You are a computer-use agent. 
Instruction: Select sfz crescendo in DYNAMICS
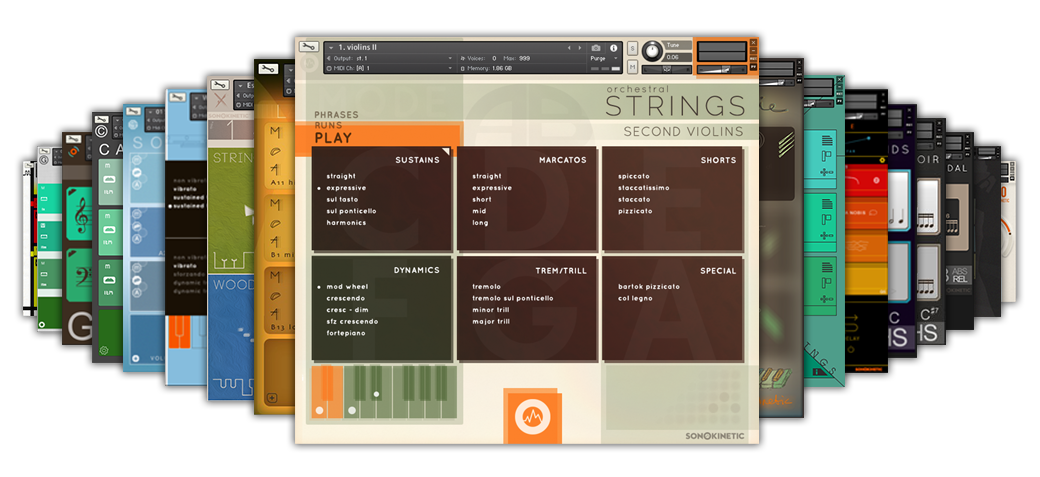pyautogui.click(x=352, y=322)
